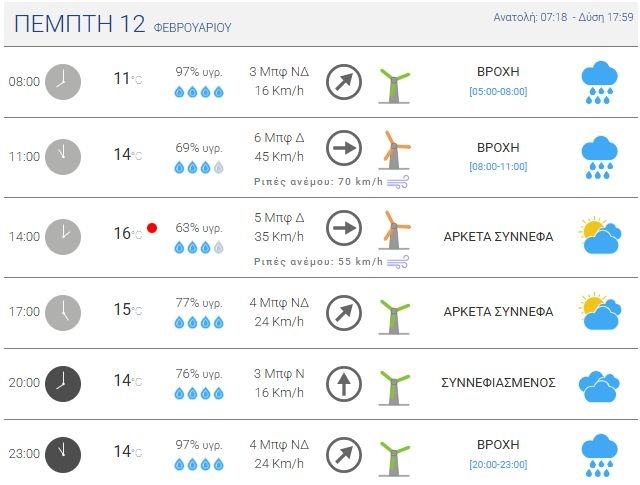Click the wind direction arrow at 11:00

click(344, 149)
